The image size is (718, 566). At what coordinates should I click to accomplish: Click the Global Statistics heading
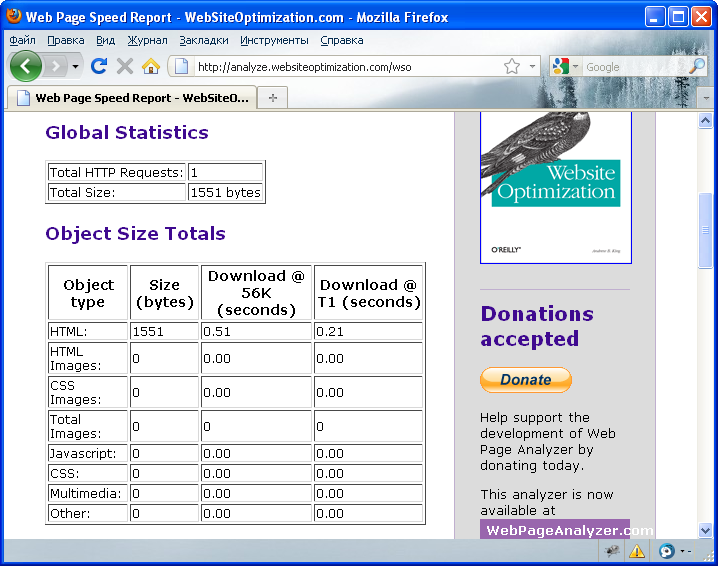point(127,132)
